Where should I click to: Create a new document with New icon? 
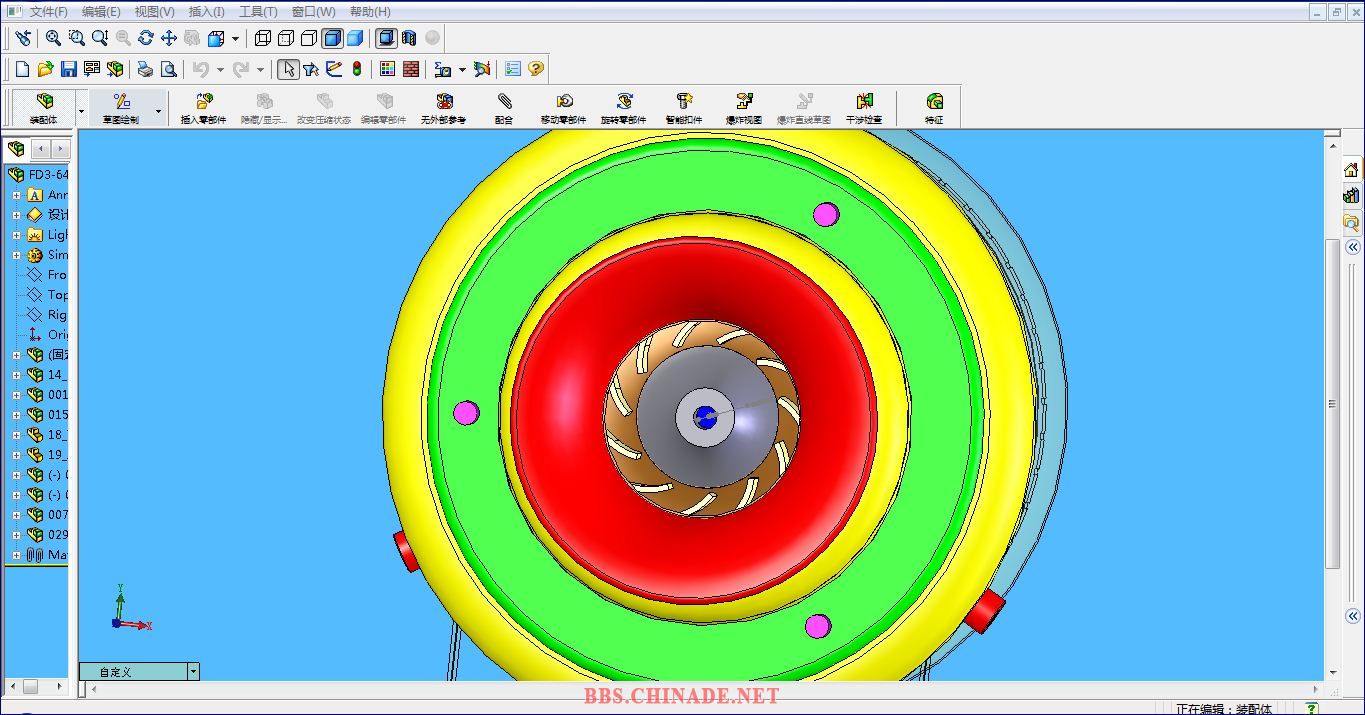point(23,69)
